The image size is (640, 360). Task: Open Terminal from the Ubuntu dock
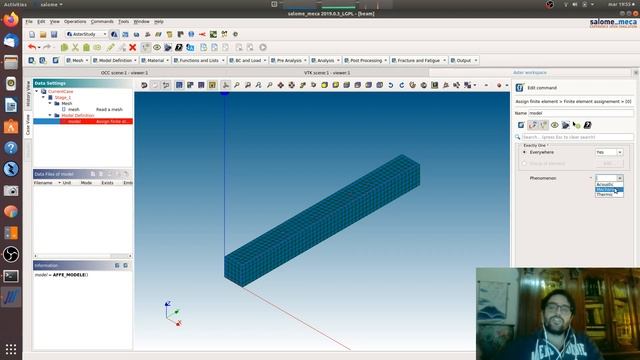pos(11,276)
